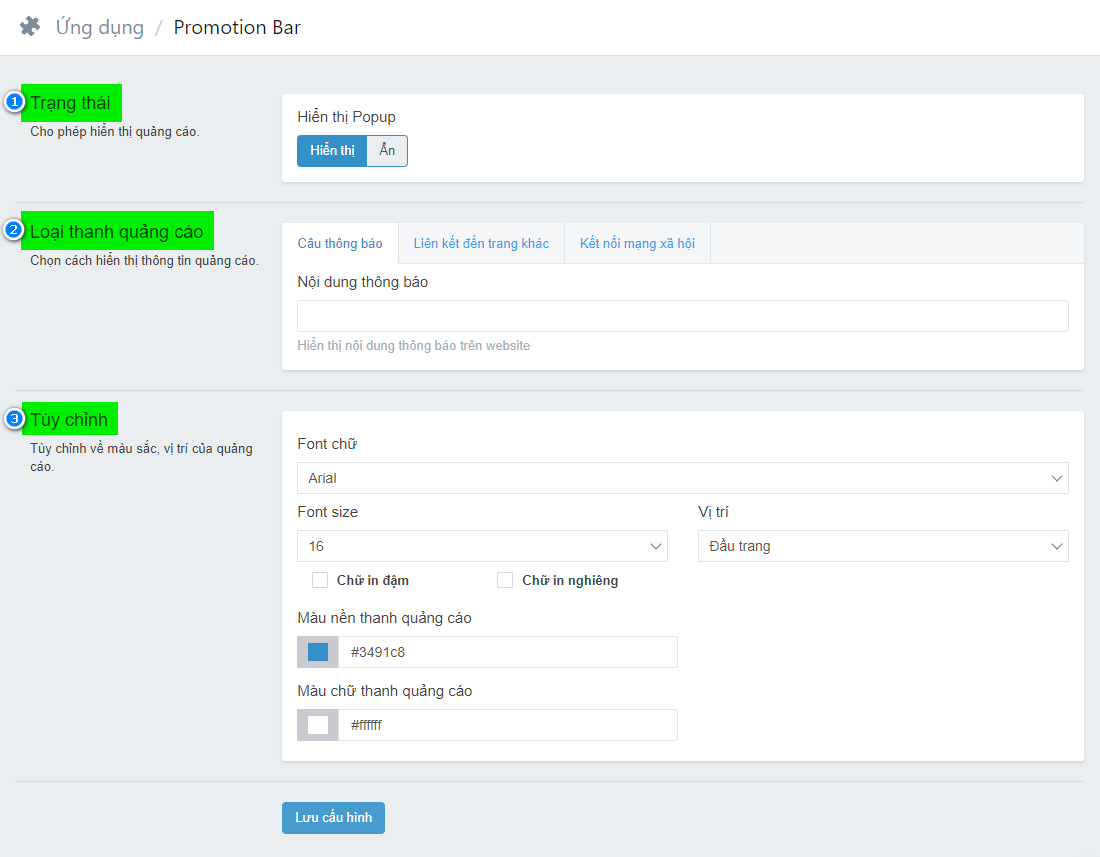
Task: Open the Font chữ Arial dropdown
Action: 682,478
